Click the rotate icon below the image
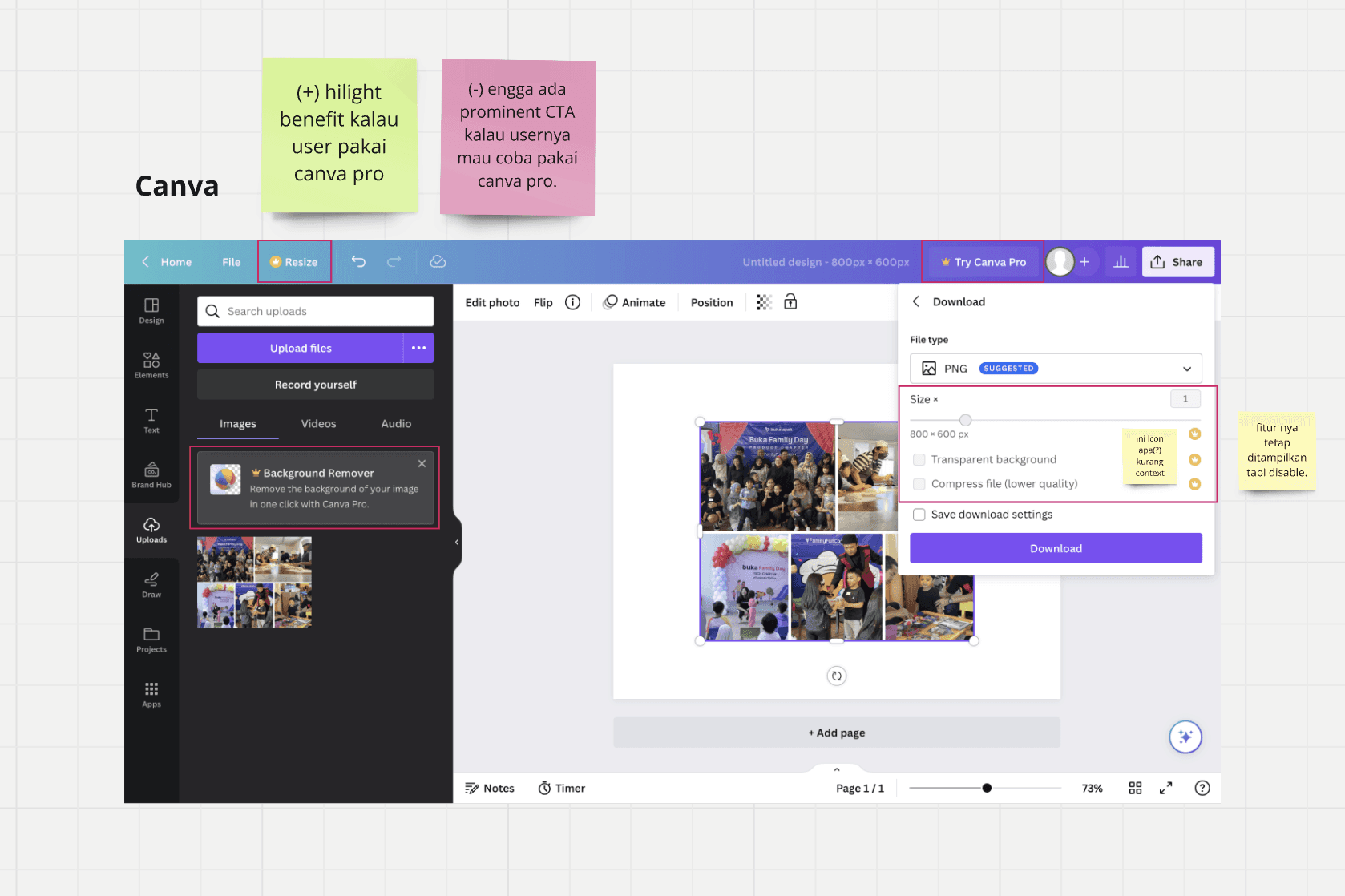The width and height of the screenshot is (1345, 896). (836, 676)
